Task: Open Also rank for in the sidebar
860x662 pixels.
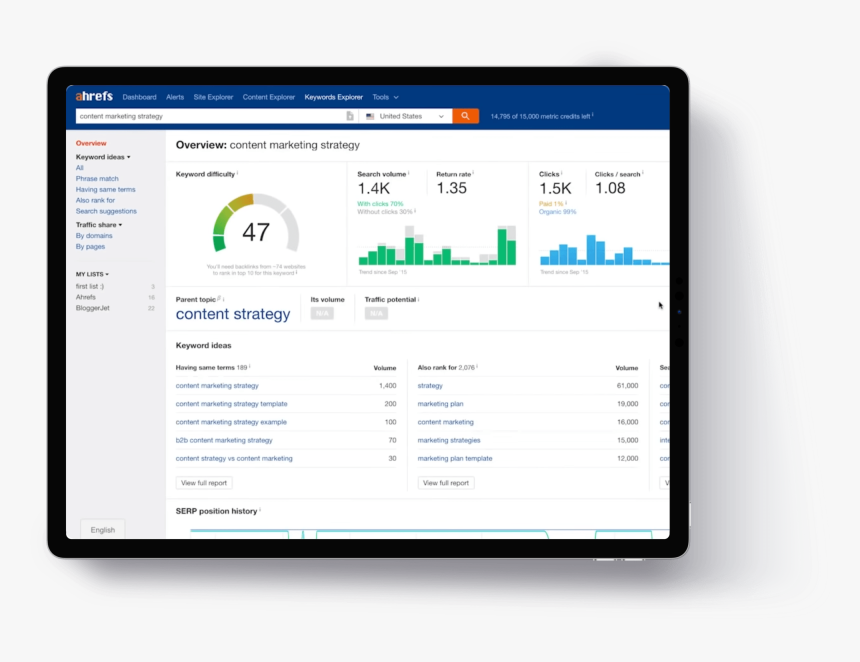Action: click(95, 200)
